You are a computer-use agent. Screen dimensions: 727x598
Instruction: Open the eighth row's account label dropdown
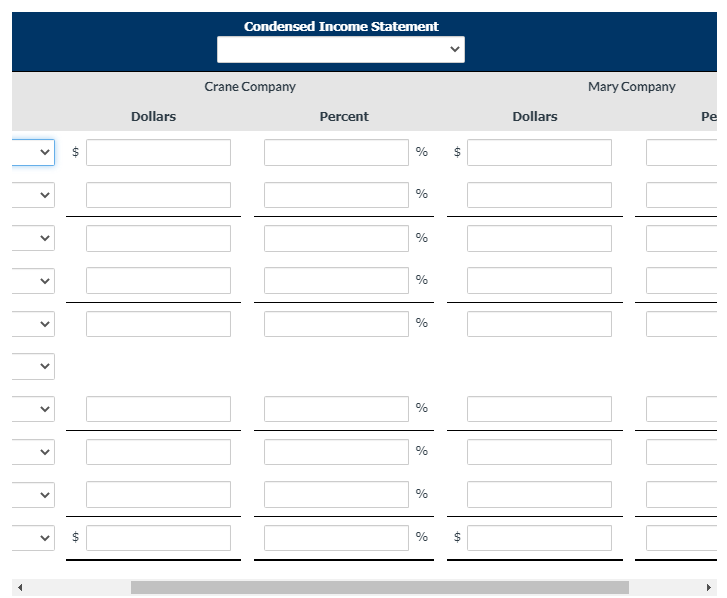pyautogui.click(x=33, y=452)
